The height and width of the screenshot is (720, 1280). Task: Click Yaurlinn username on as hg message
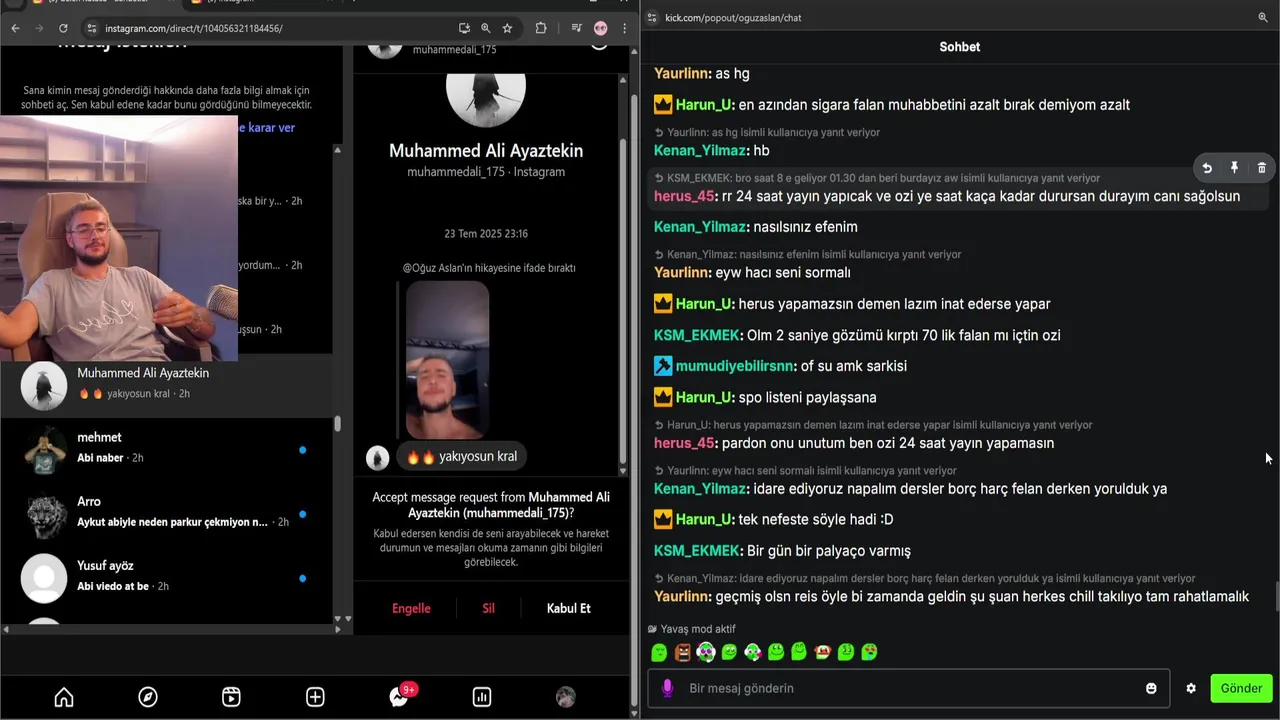tap(683, 74)
